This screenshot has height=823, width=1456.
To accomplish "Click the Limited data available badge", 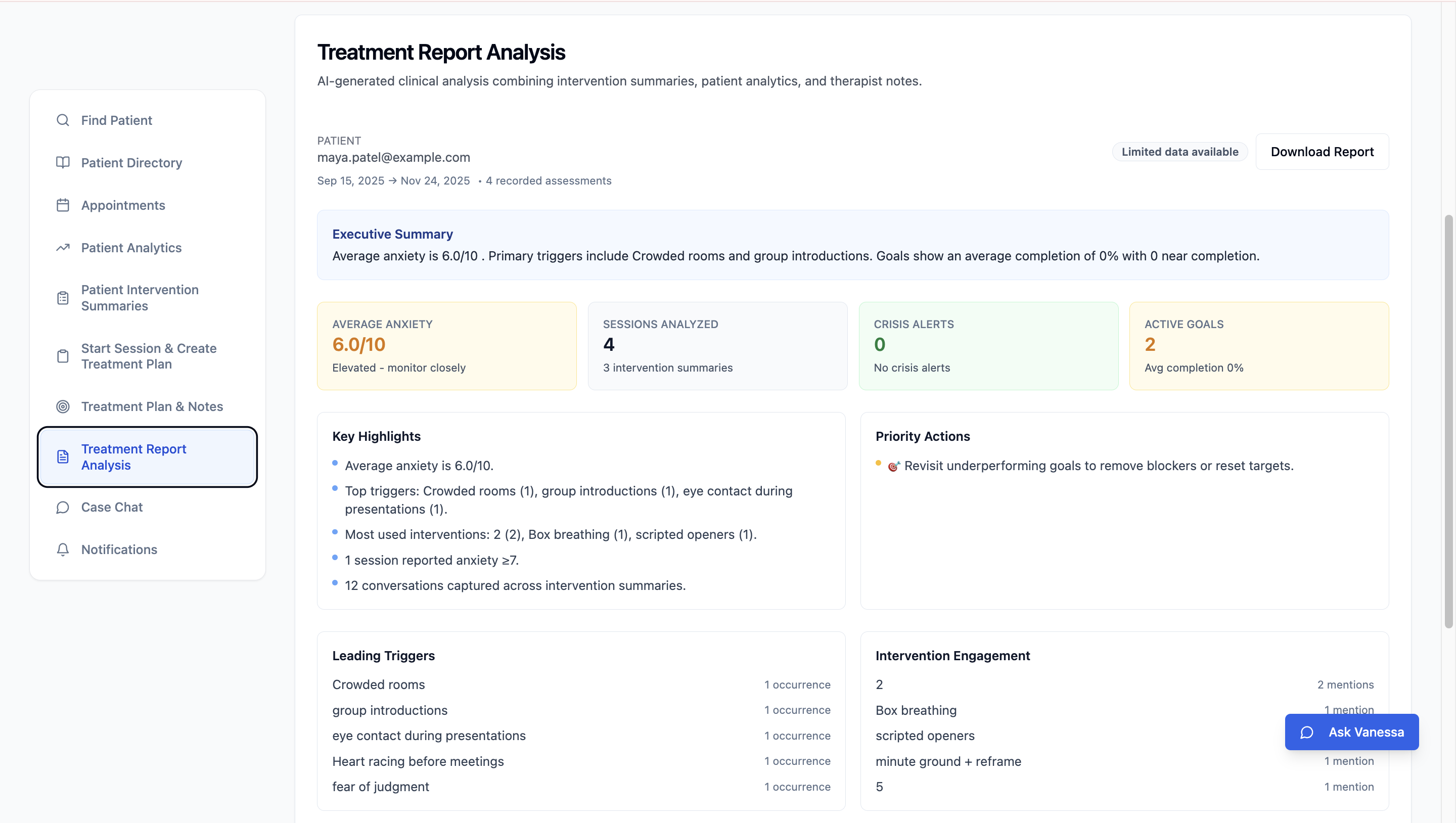I will (x=1179, y=152).
